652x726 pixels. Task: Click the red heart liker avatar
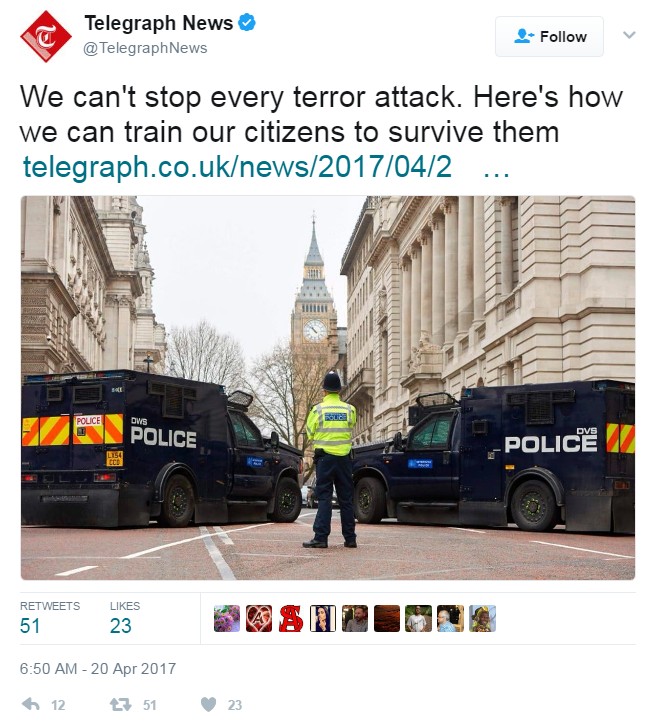click(259, 619)
